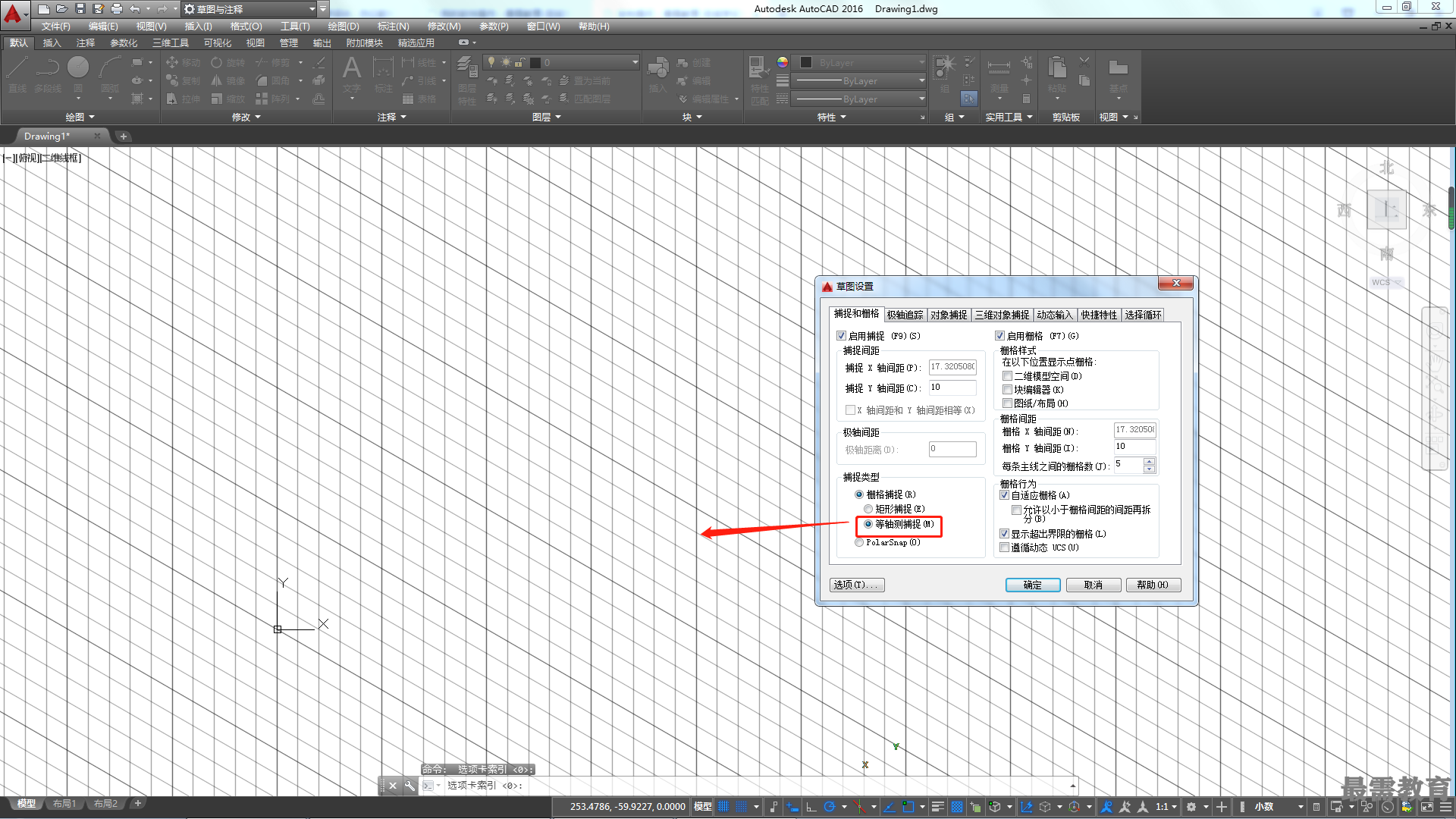Switch to 动态输入 tab in dialog
The width and height of the screenshot is (1456, 819).
pyautogui.click(x=1055, y=315)
